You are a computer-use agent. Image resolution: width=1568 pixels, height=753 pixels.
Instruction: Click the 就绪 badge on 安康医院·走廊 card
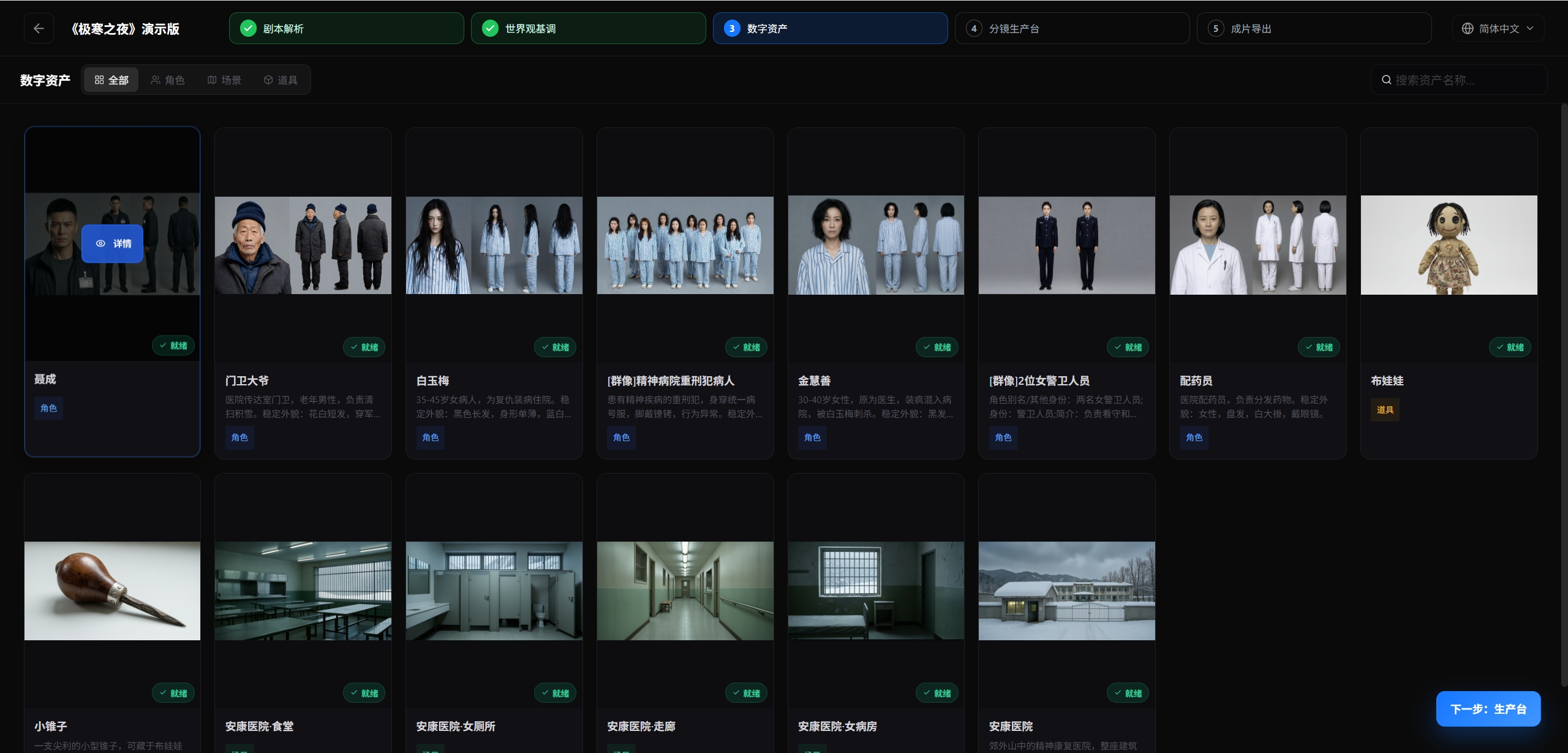pyautogui.click(x=747, y=693)
